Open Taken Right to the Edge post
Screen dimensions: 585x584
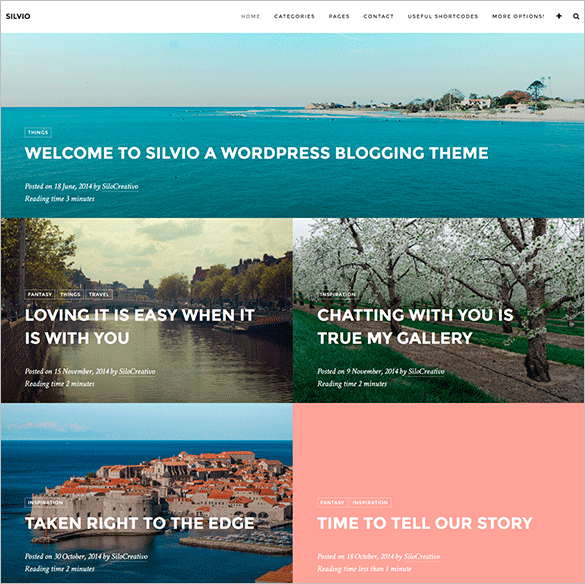[140, 523]
